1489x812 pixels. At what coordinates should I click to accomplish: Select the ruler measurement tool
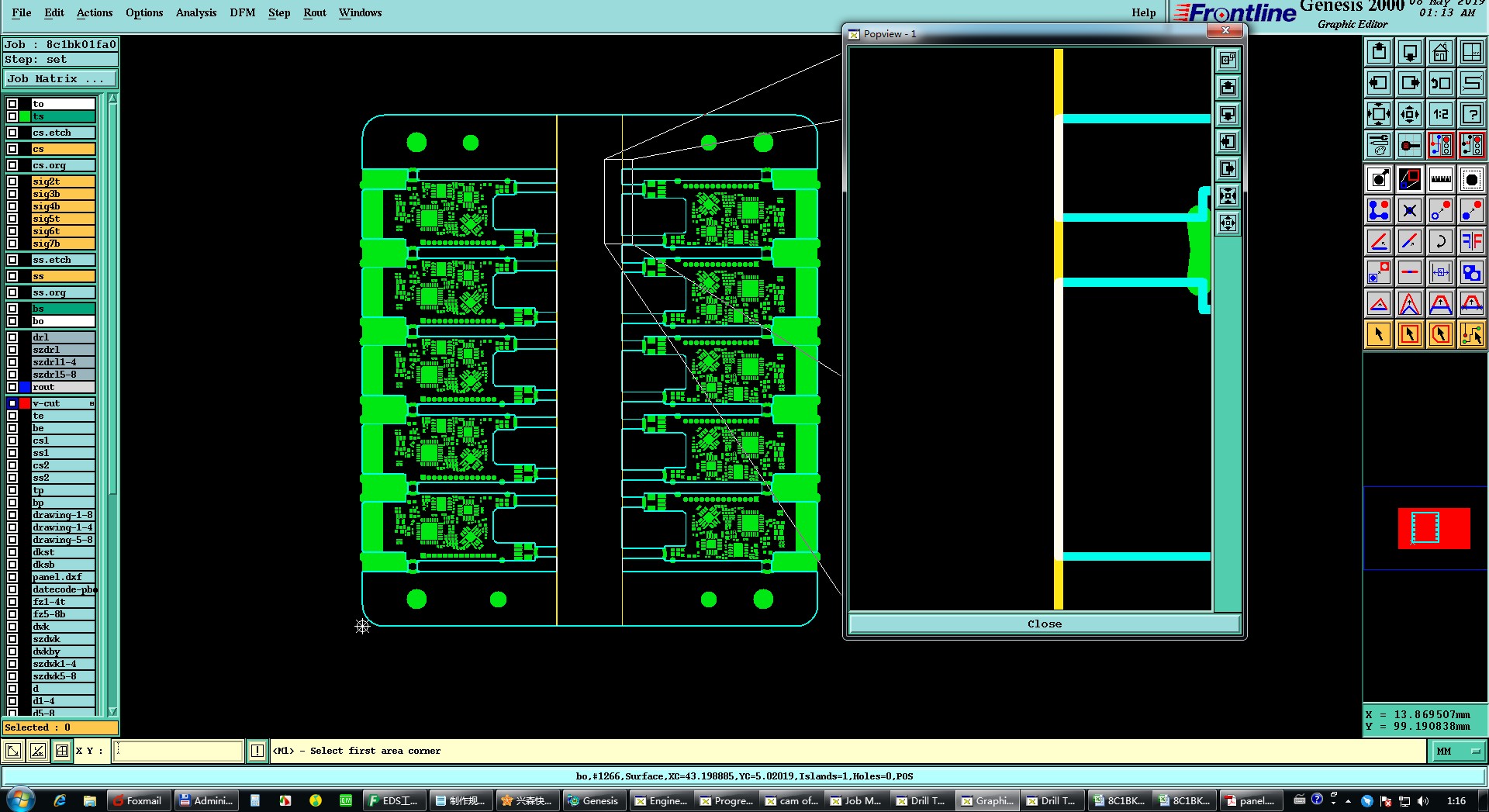[1440, 179]
